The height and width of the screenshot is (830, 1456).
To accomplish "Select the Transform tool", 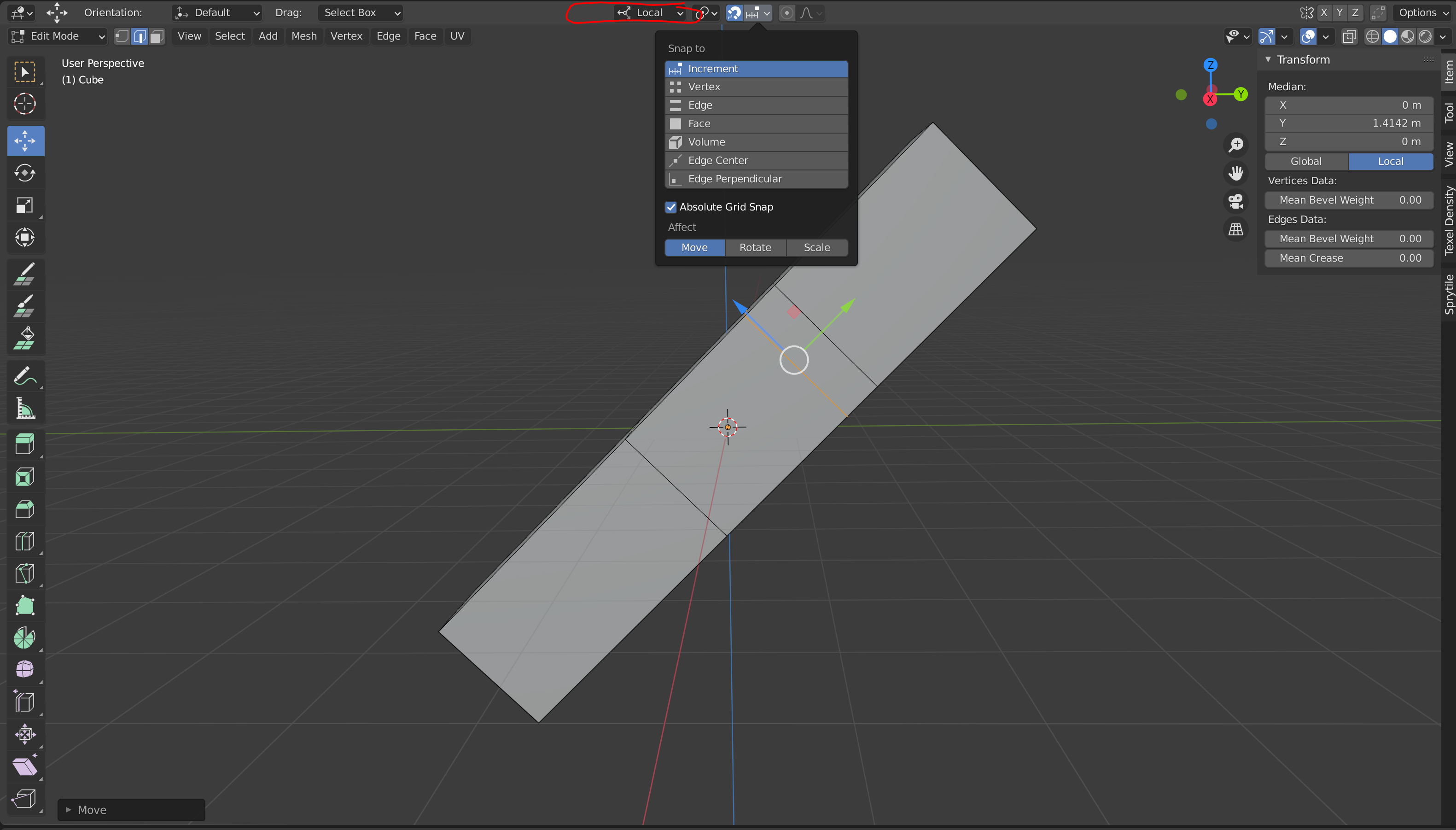I will coord(24,237).
